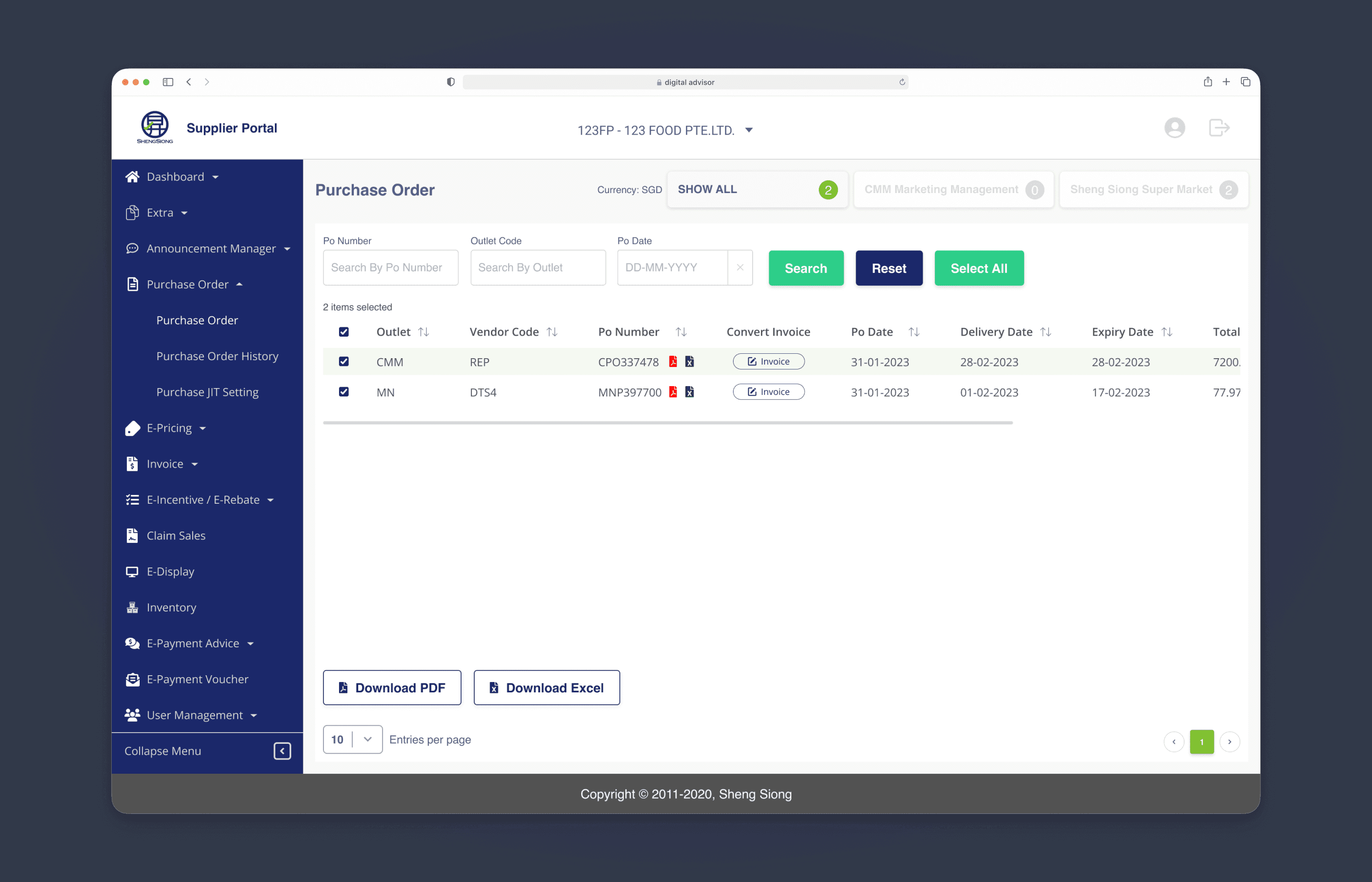Reload the page in the browser
Screen dimensions: 1372x882
[x=902, y=82]
